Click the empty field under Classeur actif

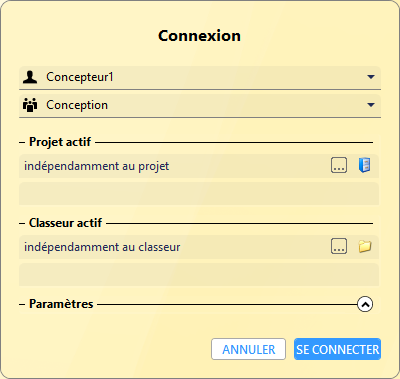coord(199,275)
